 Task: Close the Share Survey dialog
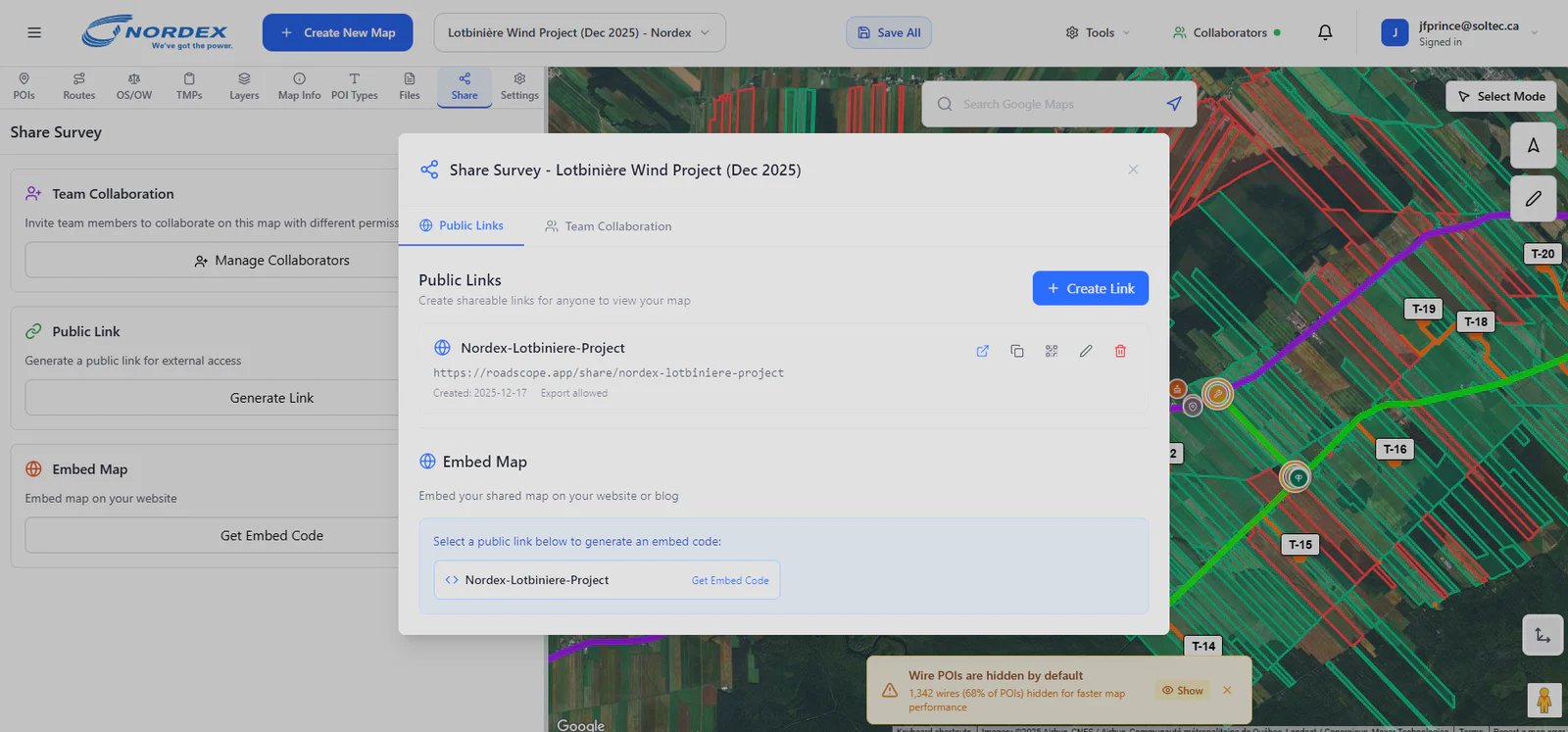click(1133, 170)
